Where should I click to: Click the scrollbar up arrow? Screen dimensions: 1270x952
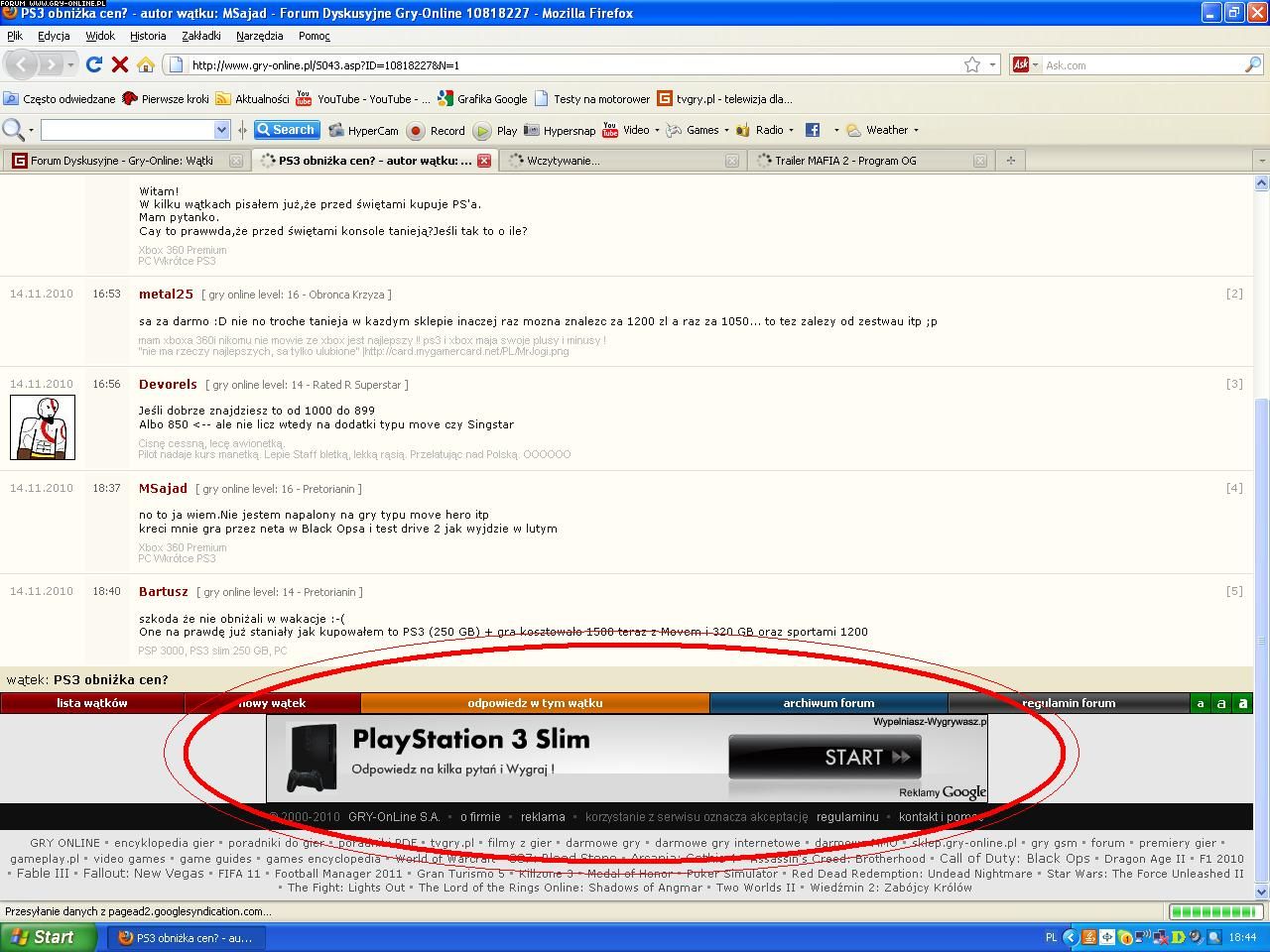coord(1262,182)
